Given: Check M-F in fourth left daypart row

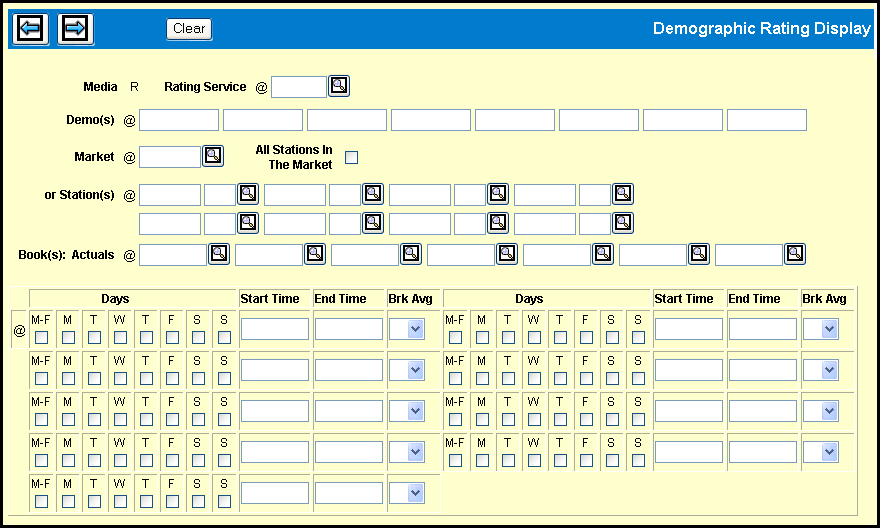Looking at the screenshot, I should pyautogui.click(x=42, y=460).
